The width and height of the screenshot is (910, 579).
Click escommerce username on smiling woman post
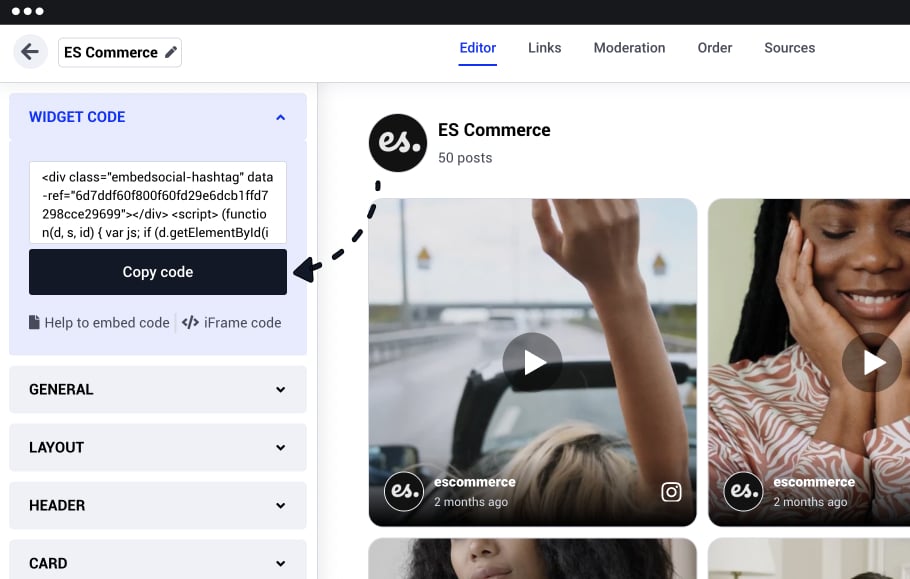(x=814, y=482)
